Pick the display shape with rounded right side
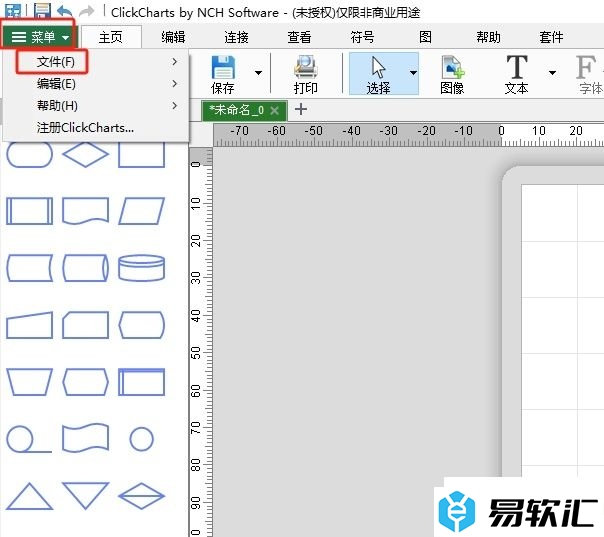This screenshot has width=604, height=537. coord(141,325)
